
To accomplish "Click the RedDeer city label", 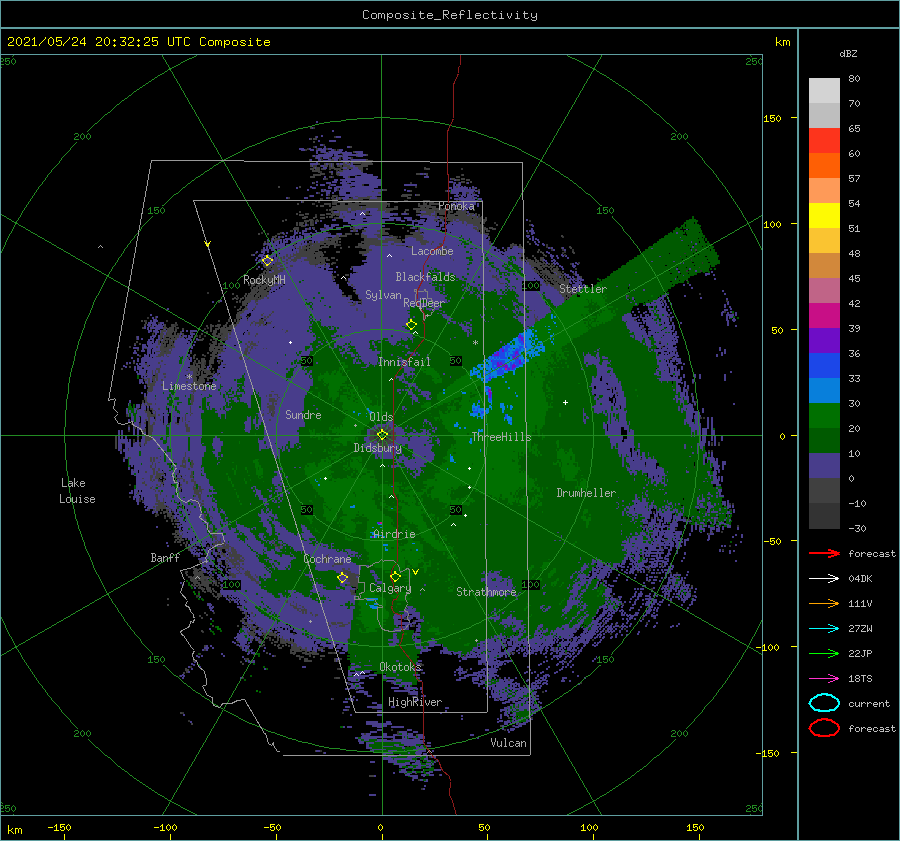I will (424, 303).
